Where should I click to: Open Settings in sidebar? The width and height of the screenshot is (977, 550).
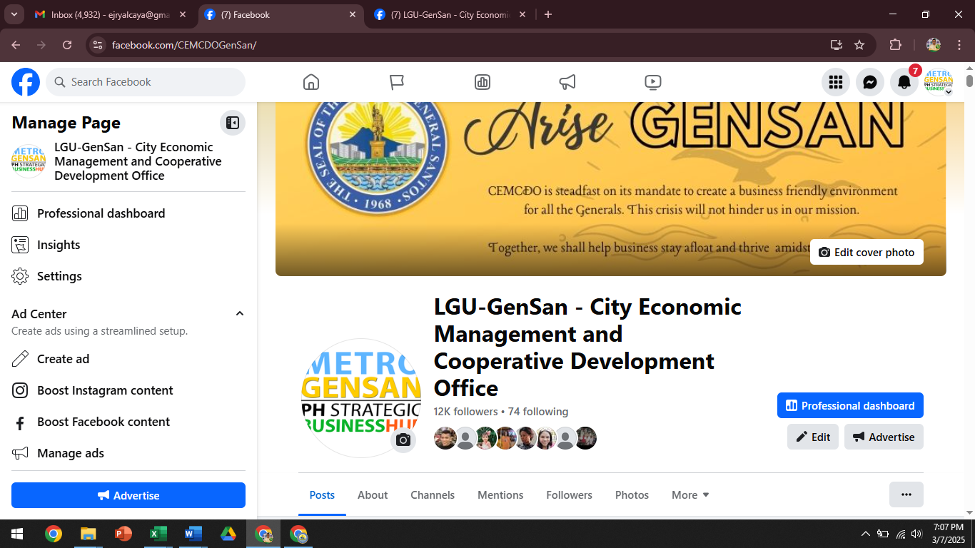[x=128, y=276]
